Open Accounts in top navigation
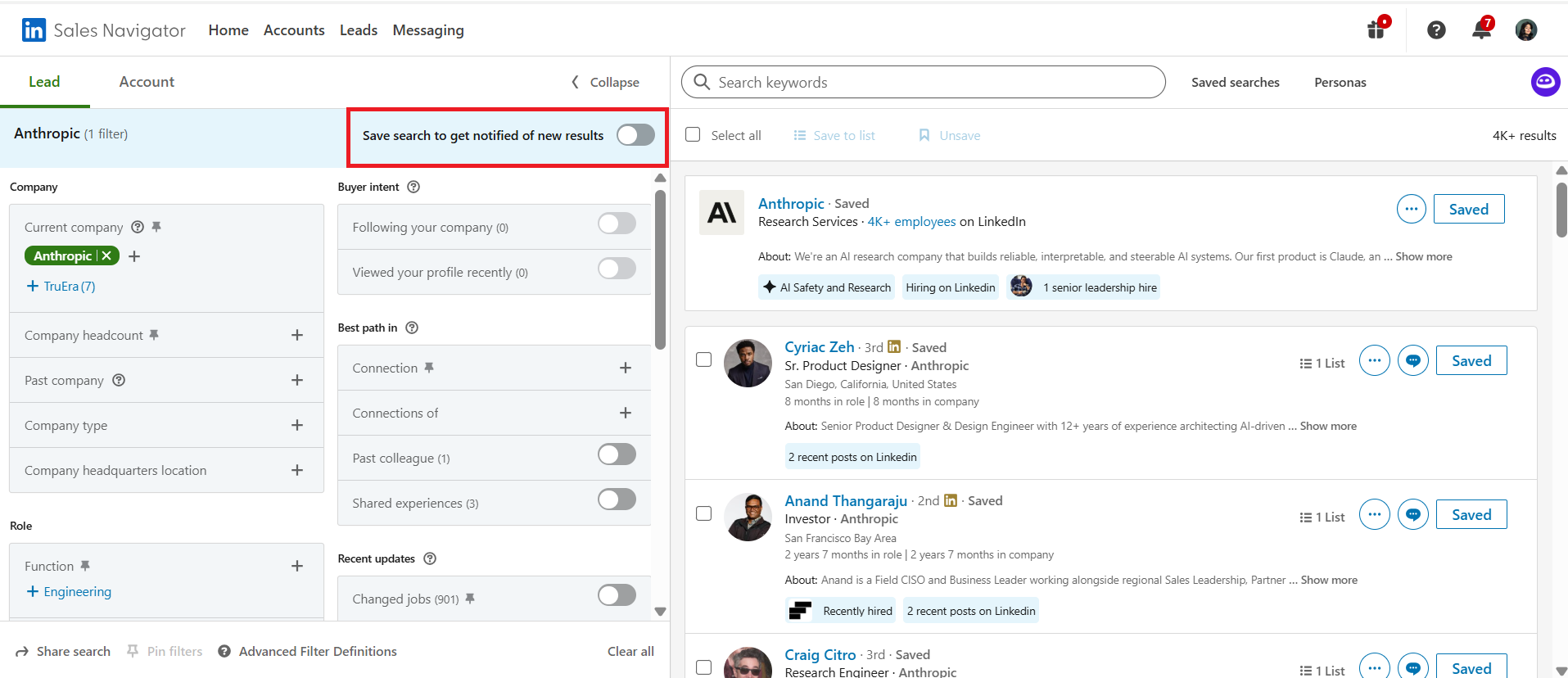Image resolution: width=1568 pixels, height=678 pixels. pyautogui.click(x=294, y=30)
